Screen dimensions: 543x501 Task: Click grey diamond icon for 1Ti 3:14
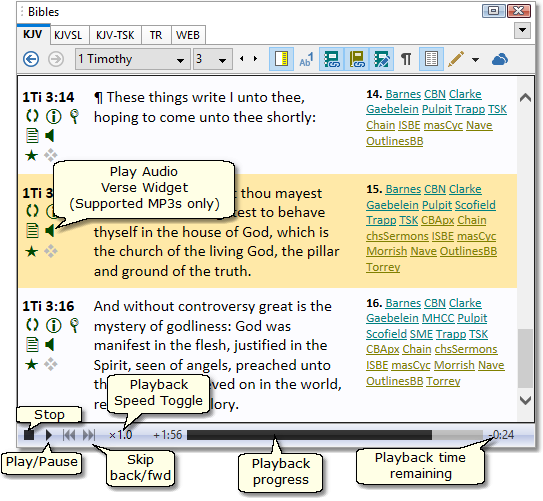(51, 155)
